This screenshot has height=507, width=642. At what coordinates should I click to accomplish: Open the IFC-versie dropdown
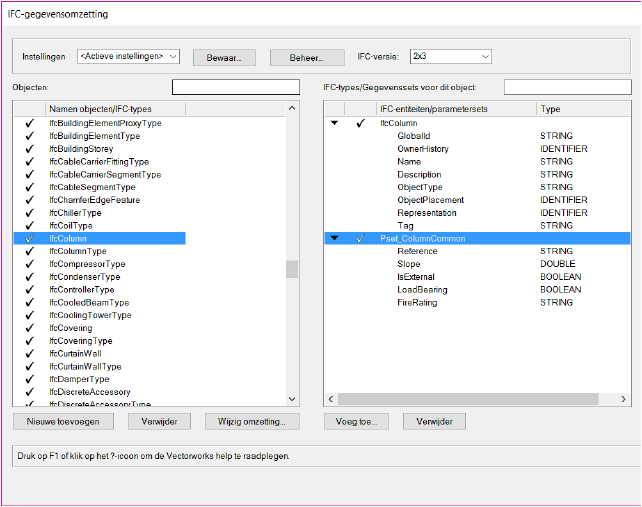pos(450,57)
